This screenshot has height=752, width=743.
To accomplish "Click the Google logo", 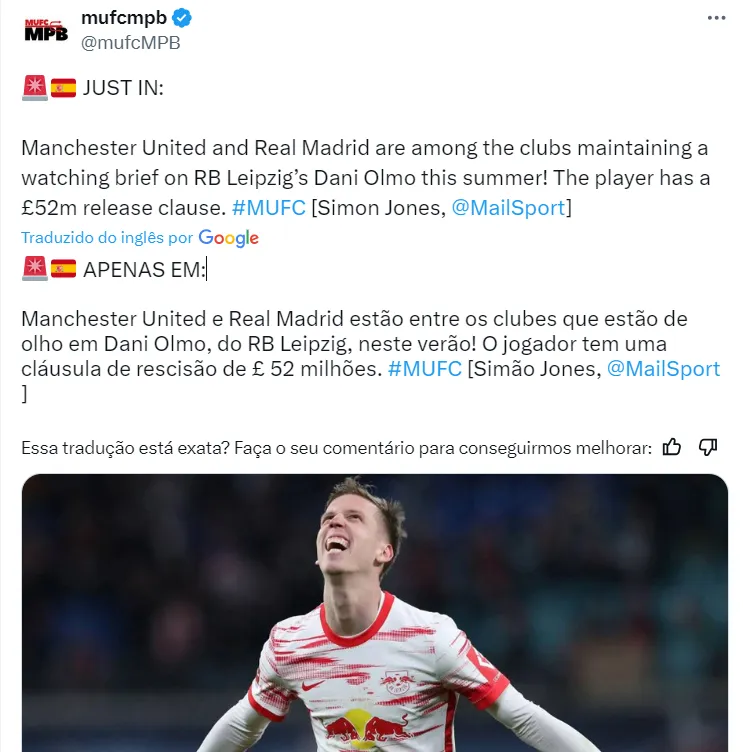I will tap(229, 238).
